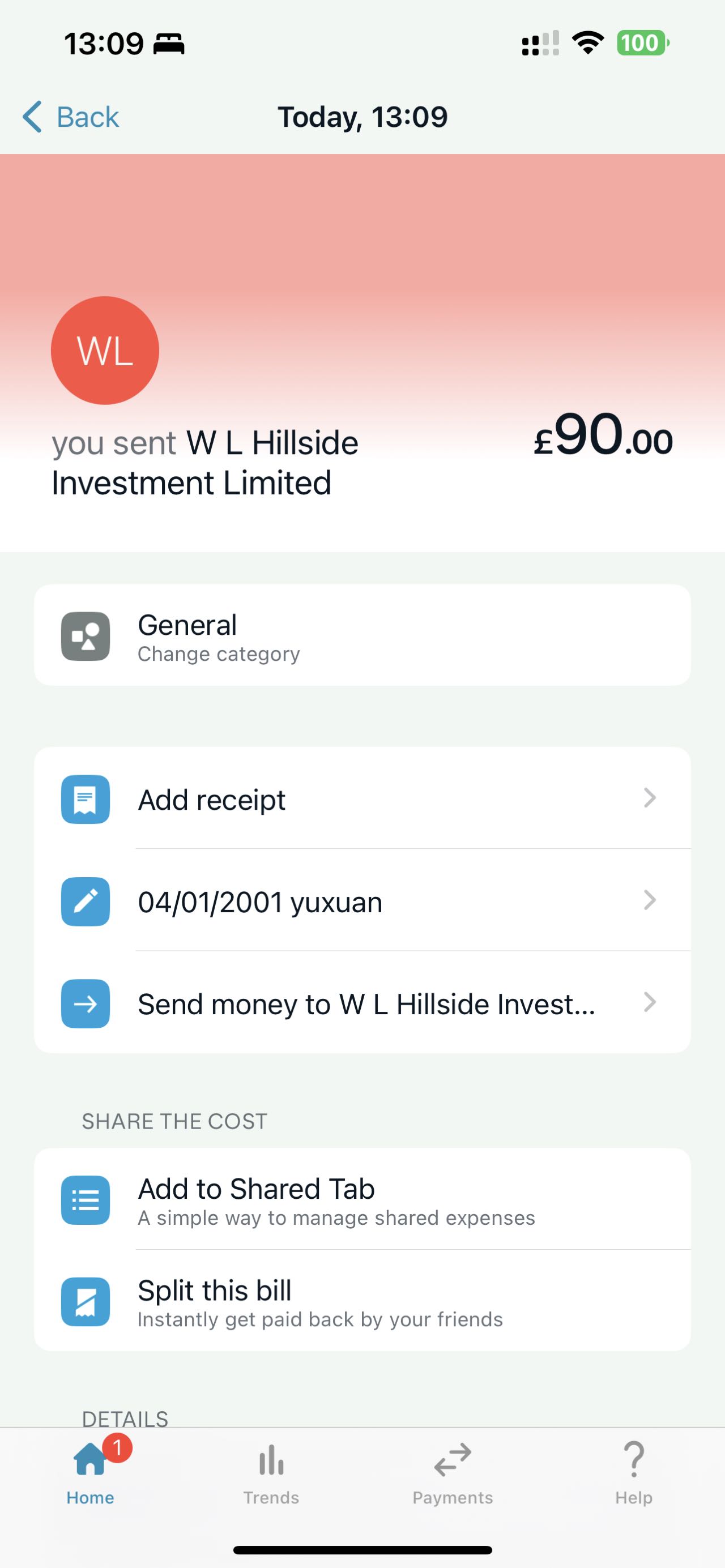Expand Add receipt chevron
The image size is (725, 1568).
point(650,798)
